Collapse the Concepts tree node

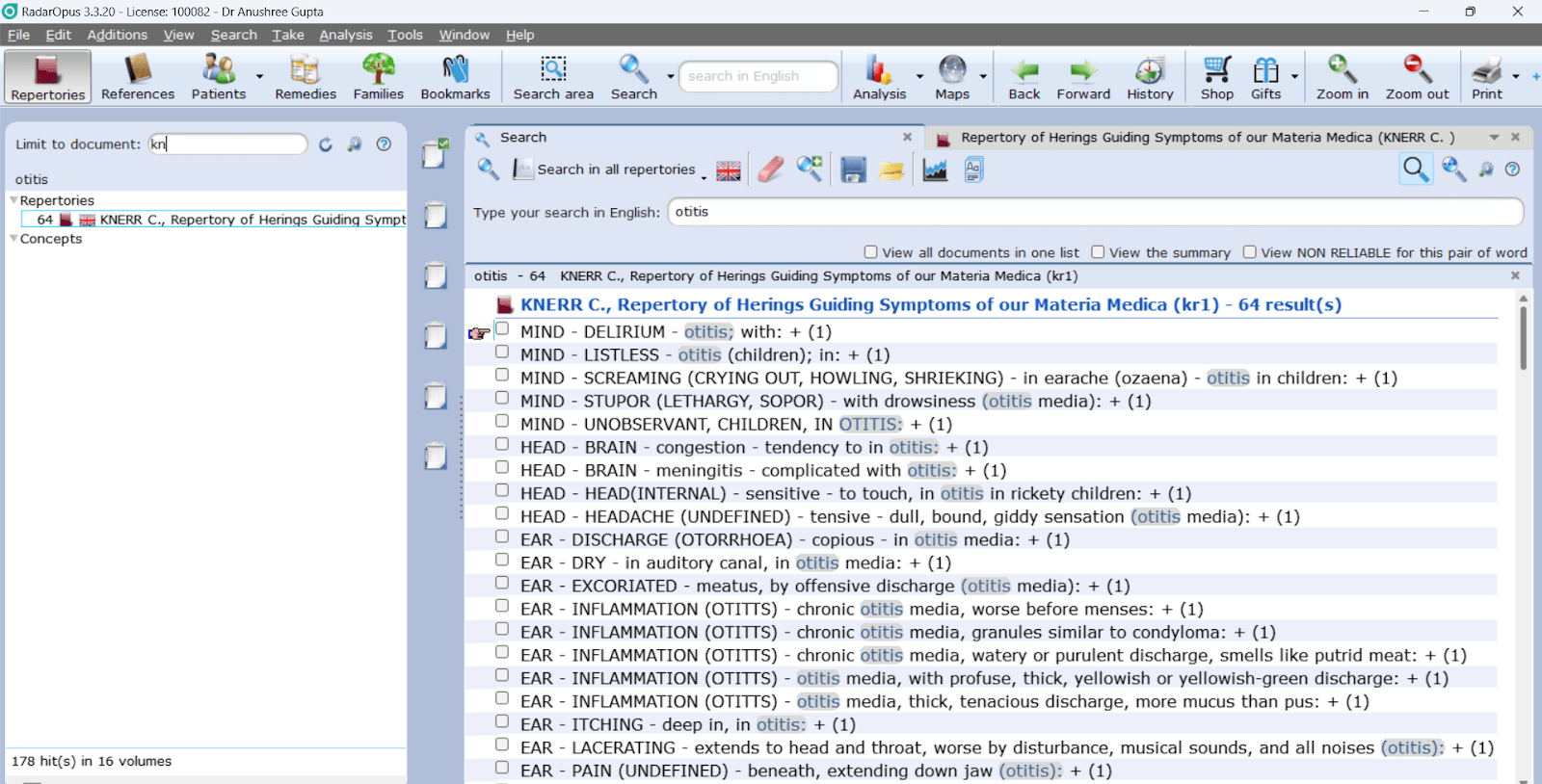(13, 239)
